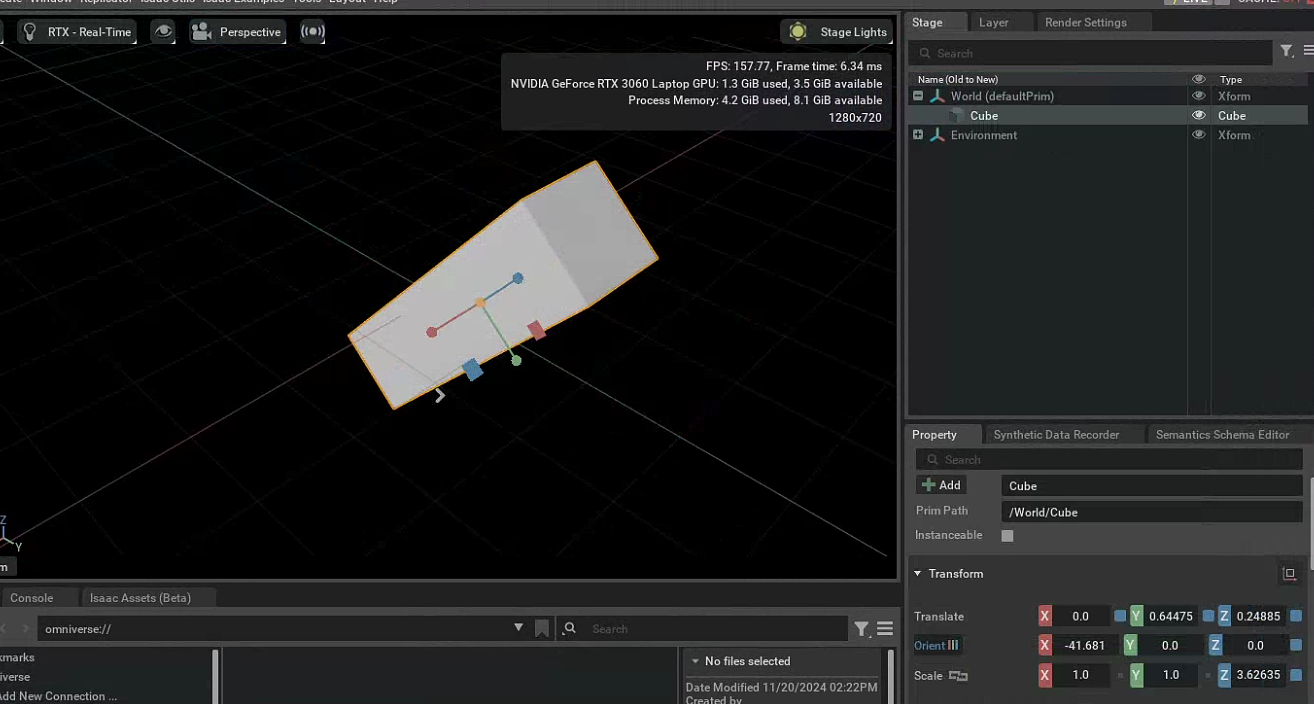Open the omniverse:// path dropdown arrow
This screenshot has height=704, width=1314.
(518, 628)
